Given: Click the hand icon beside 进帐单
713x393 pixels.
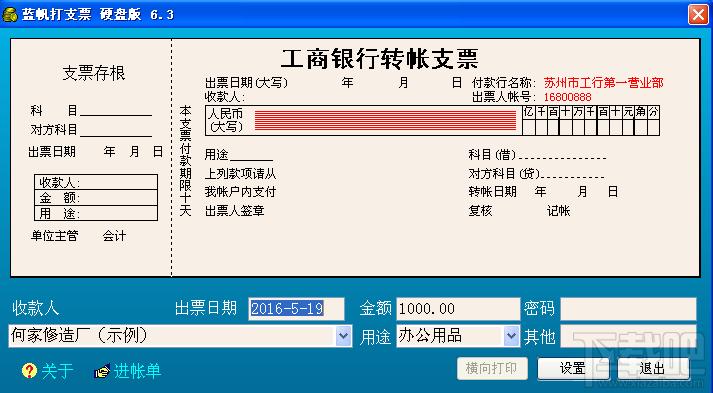Looking at the screenshot, I should point(102,371).
